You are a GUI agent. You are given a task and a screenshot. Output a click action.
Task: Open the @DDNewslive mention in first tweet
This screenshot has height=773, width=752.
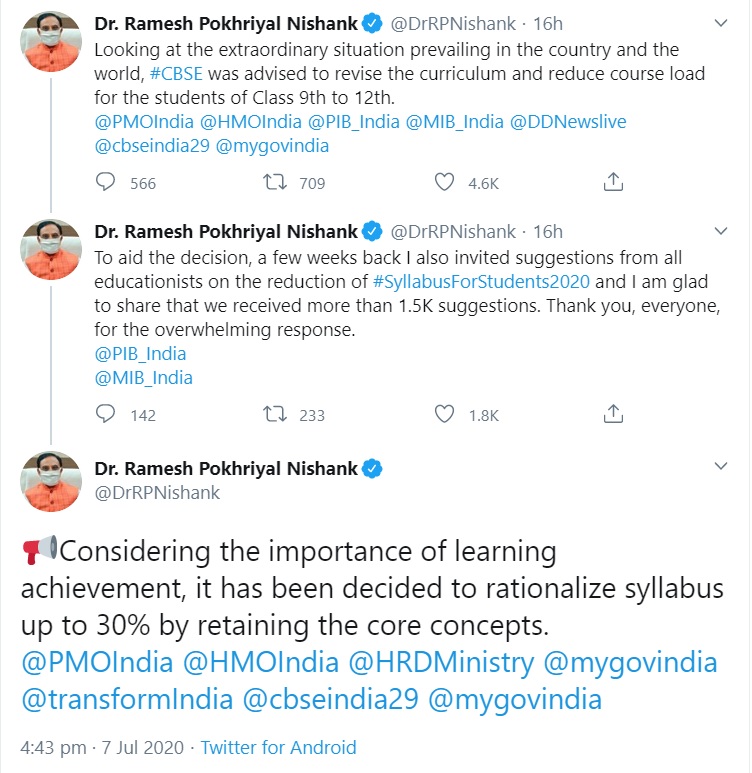click(568, 121)
